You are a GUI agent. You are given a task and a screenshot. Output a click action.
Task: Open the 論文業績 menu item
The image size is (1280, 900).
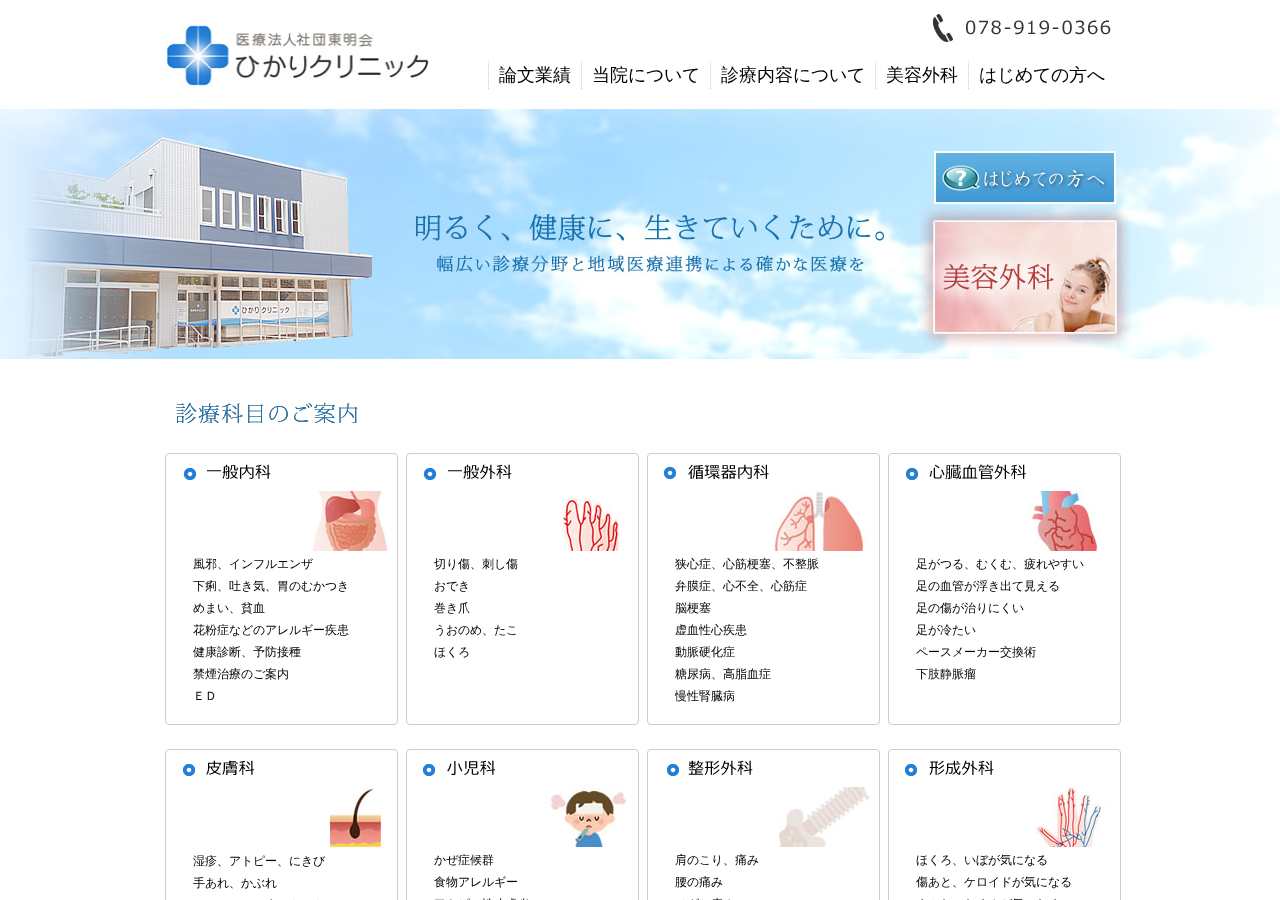pos(535,75)
